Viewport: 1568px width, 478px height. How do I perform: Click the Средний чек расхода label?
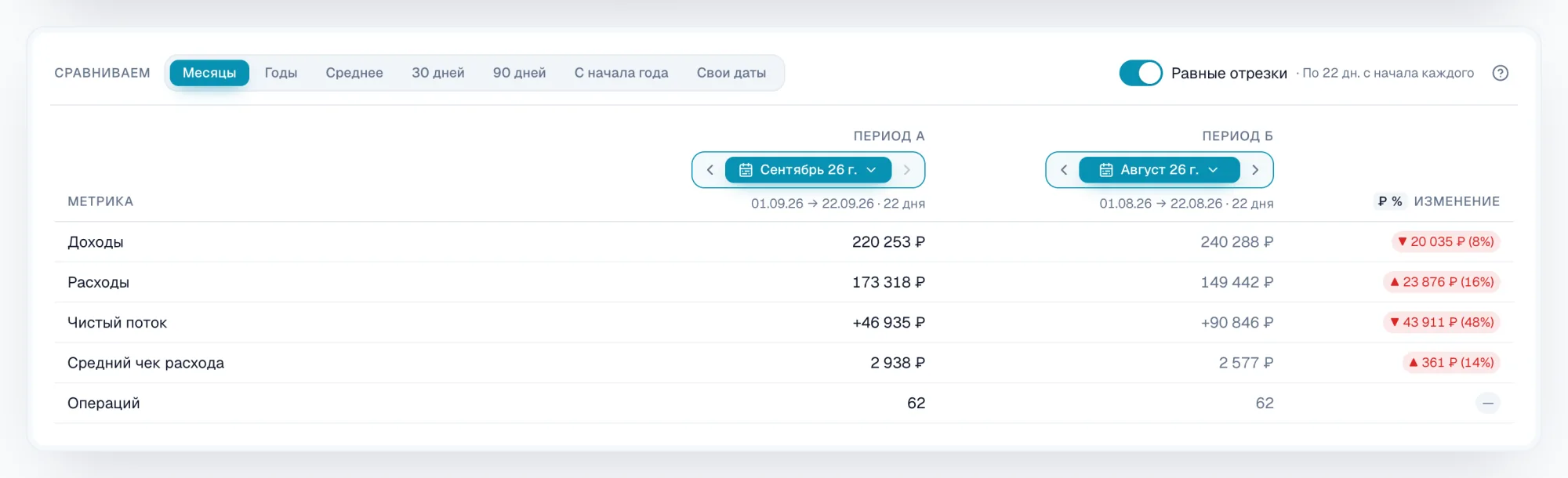(146, 363)
